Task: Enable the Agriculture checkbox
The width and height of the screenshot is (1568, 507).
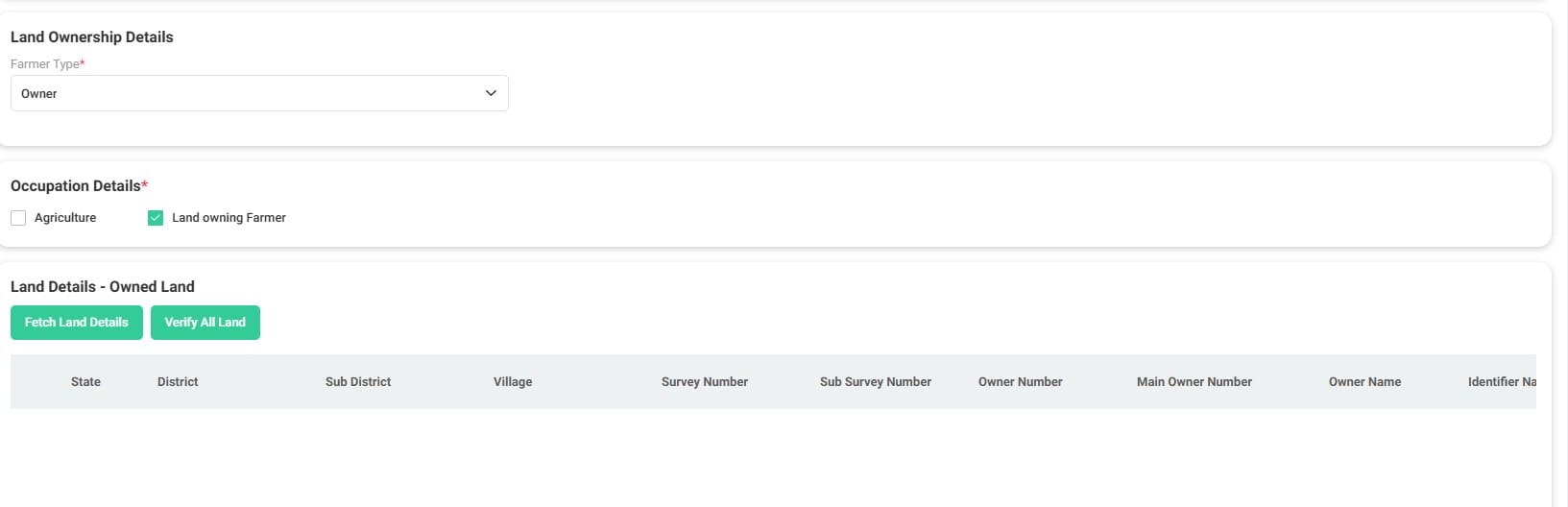Action: pos(18,218)
